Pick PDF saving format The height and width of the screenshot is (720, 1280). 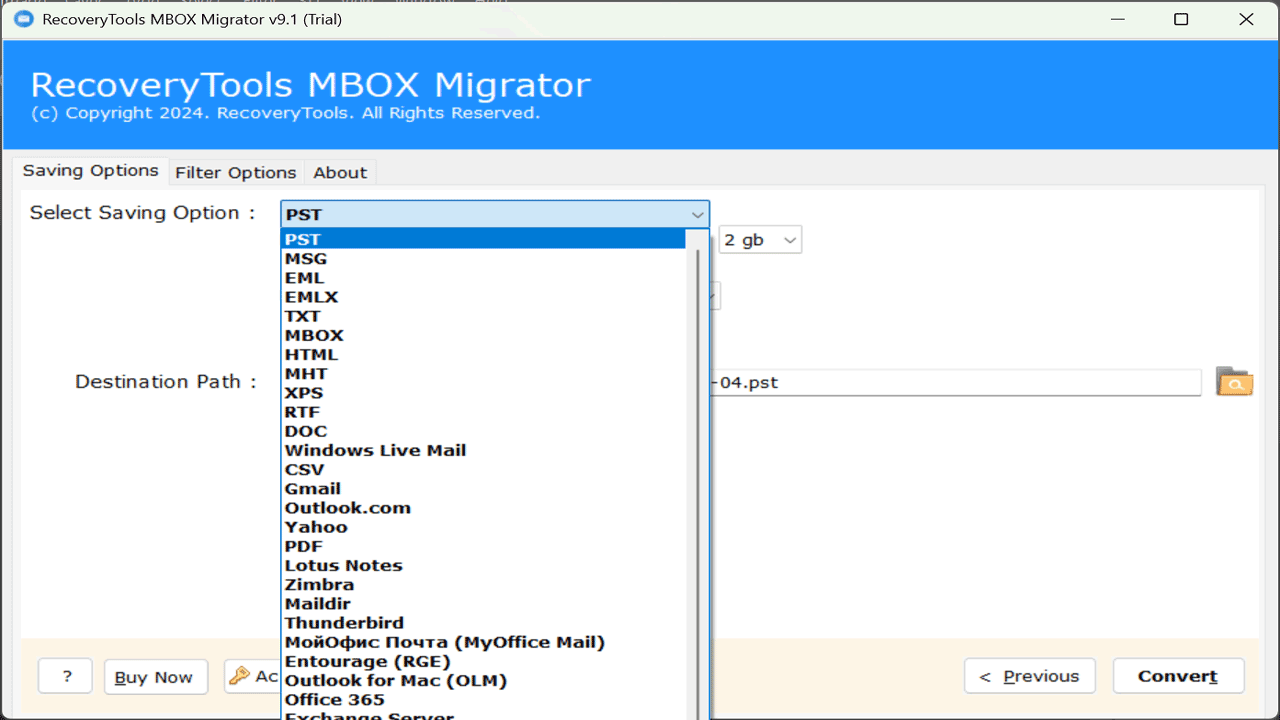(x=483, y=546)
